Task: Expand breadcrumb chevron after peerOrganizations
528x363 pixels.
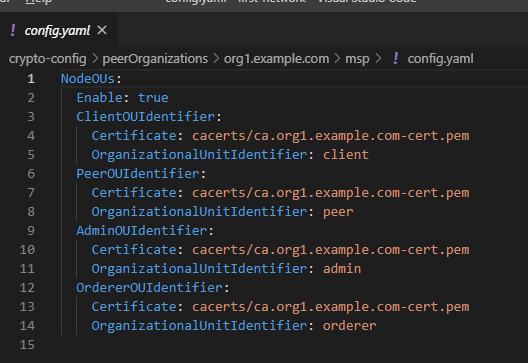Action: [x=216, y=59]
